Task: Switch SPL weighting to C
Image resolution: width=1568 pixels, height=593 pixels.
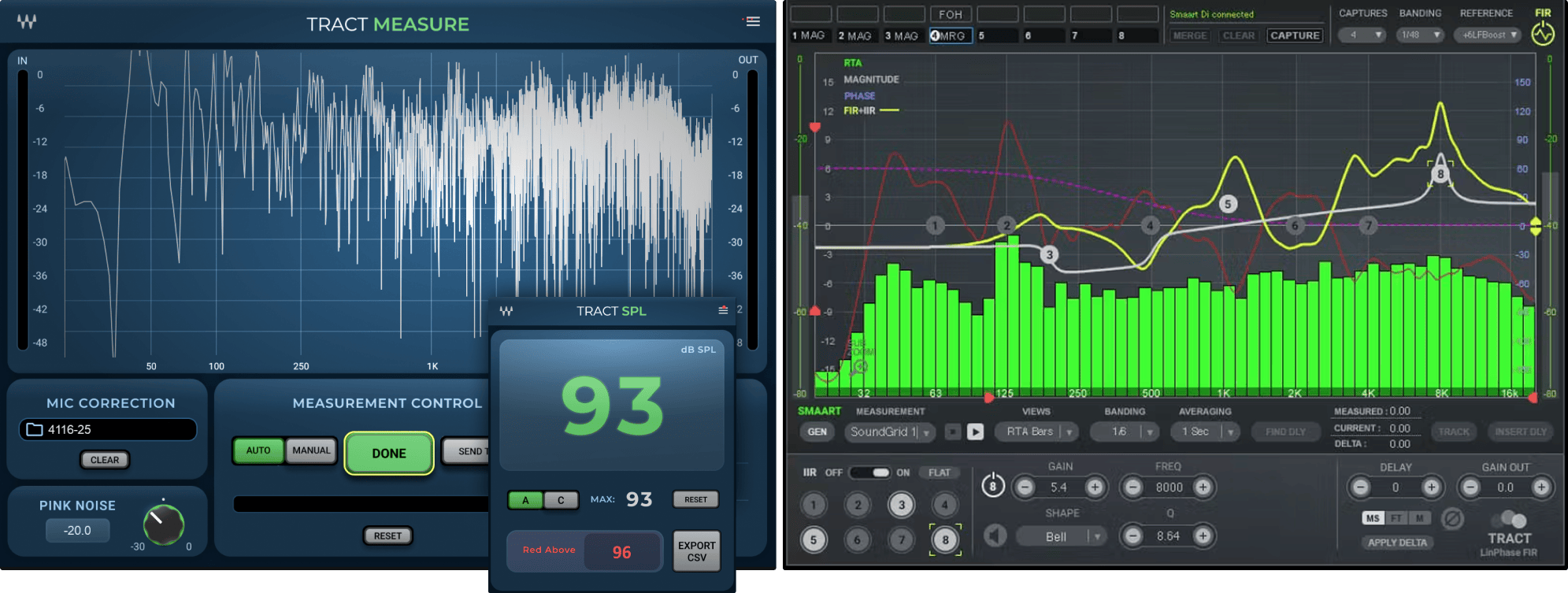Action: (561, 500)
